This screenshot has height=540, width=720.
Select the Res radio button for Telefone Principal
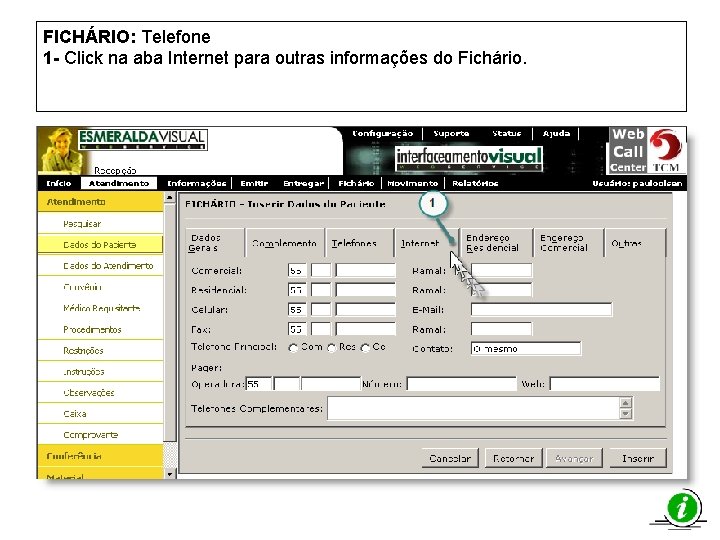coord(332,348)
